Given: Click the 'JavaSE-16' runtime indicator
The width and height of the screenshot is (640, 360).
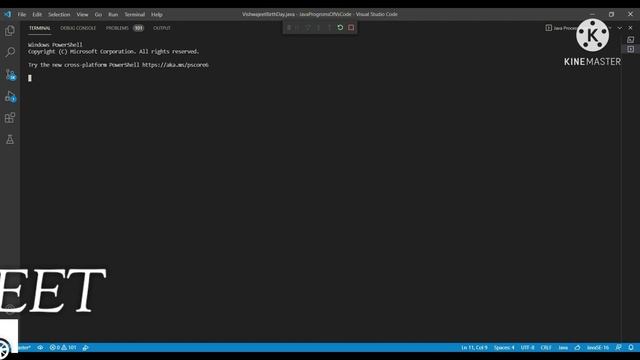Looking at the screenshot, I should point(598,347).
